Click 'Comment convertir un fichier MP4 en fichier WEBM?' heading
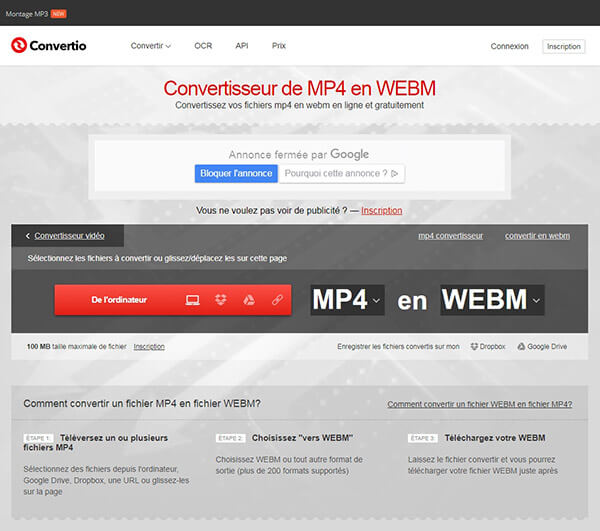Image resolution: width=600 pixels, height=531 pixels. [142, 404]
